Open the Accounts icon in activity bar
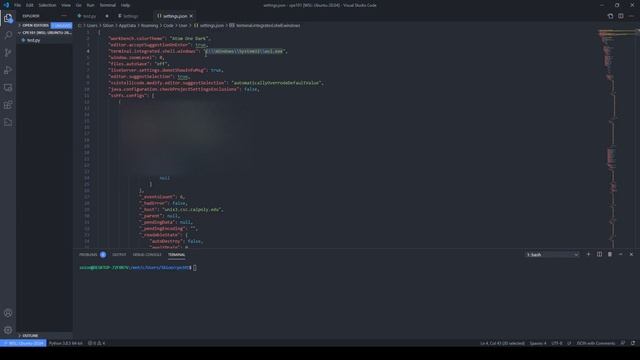 pos(8,313)
